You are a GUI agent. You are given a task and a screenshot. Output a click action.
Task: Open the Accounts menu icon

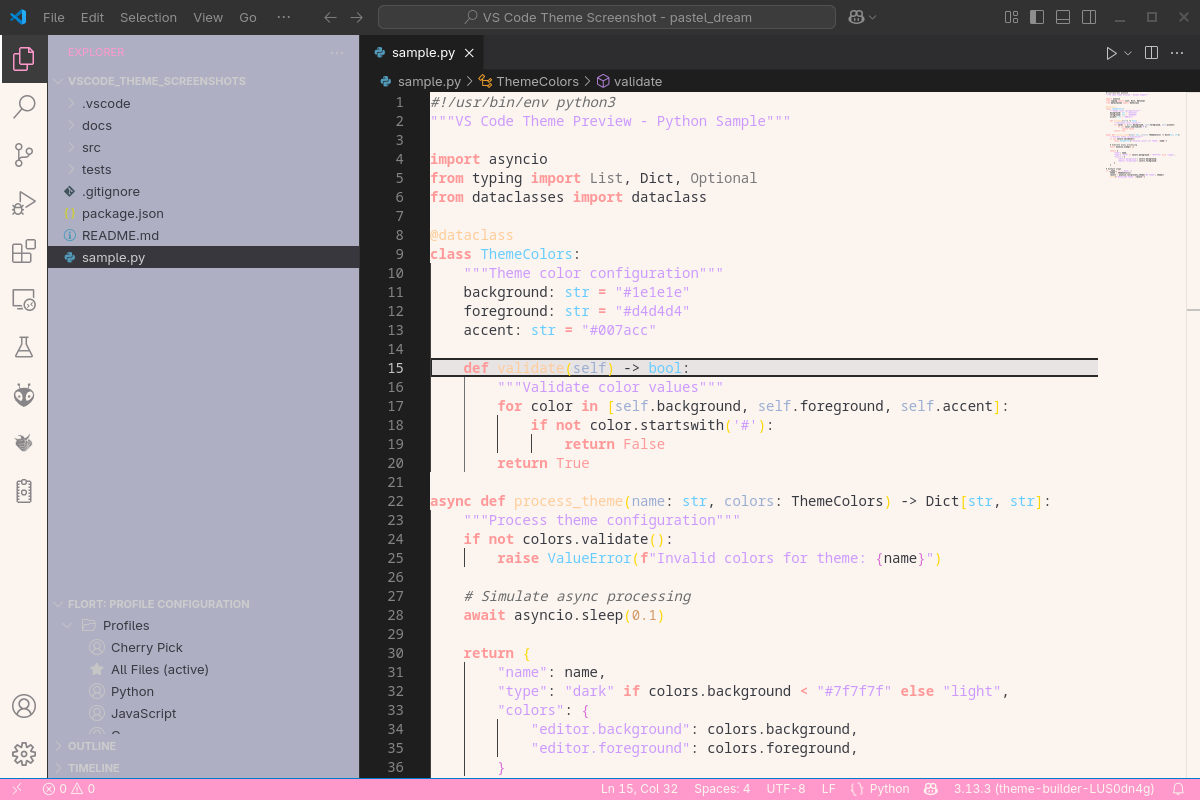pos(24,706)
